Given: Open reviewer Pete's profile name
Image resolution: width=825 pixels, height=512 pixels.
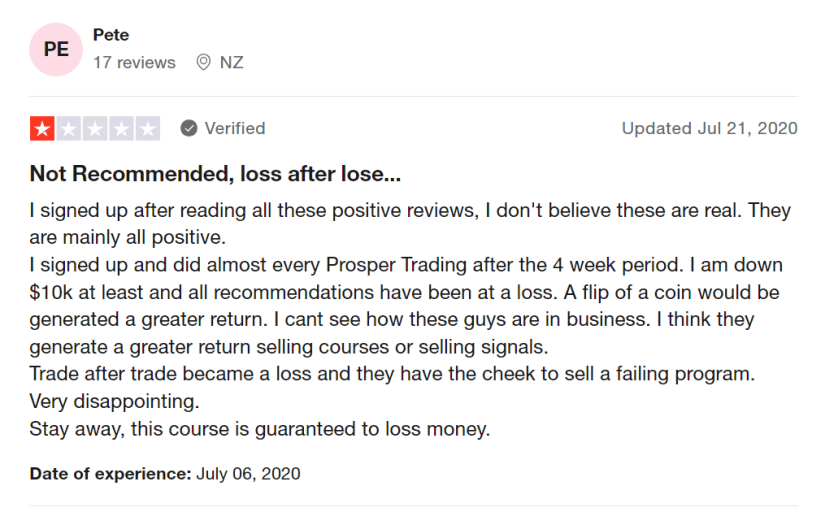Looking at the screenshot, I should pyautogui.click(x=111, y=35).
